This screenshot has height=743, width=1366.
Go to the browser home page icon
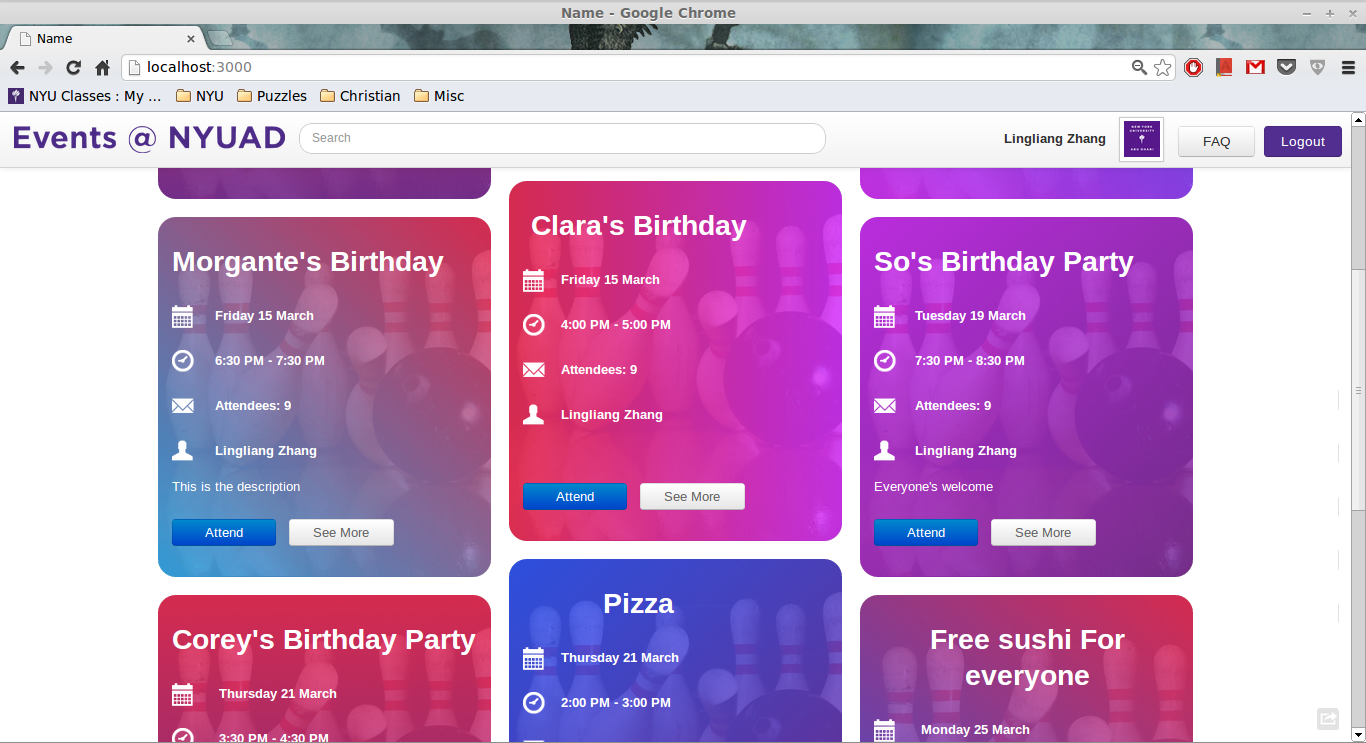pyautogui.click(x=102, y=67)
